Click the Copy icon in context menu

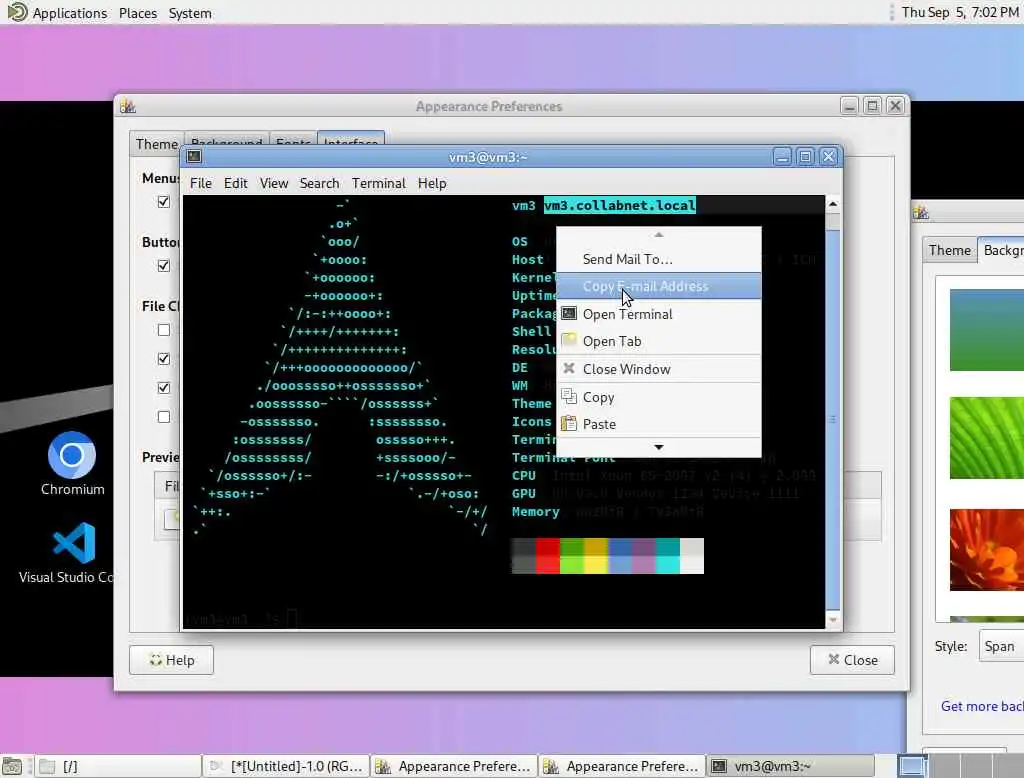[569, 397]
